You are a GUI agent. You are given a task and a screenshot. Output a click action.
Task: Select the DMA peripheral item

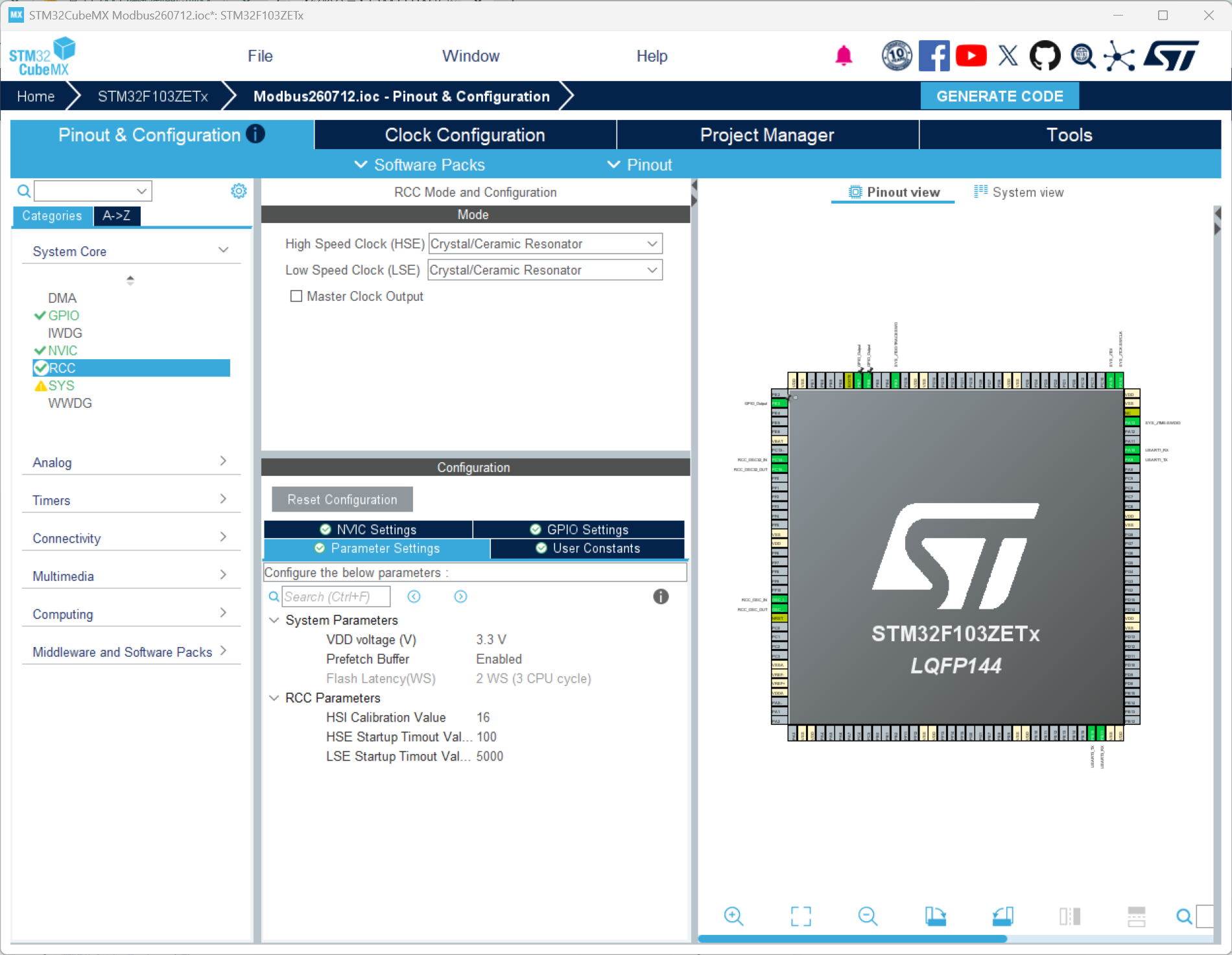pos(62,298)
